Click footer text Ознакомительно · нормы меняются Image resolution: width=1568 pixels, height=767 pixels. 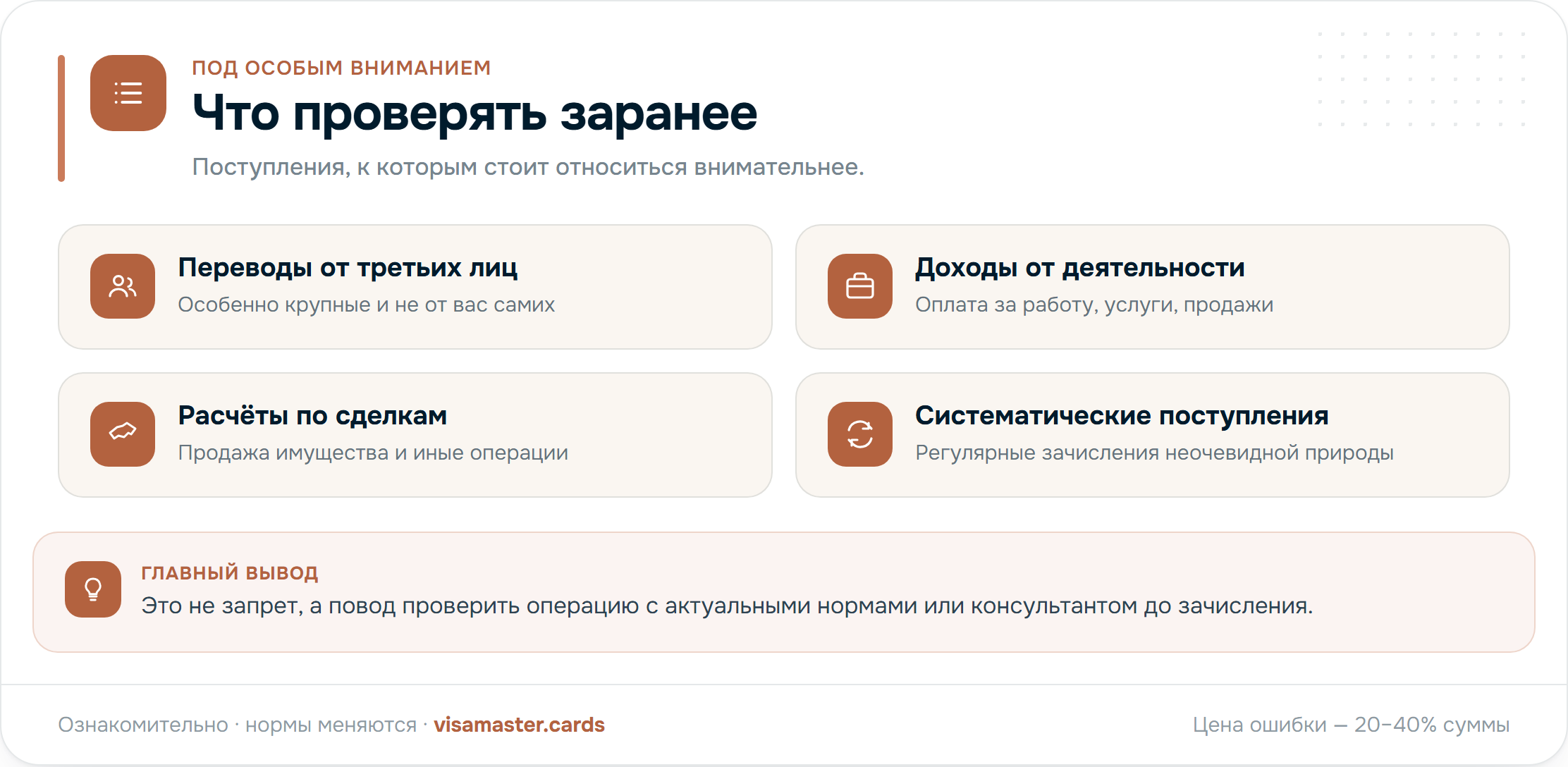[x=238, y=725]
